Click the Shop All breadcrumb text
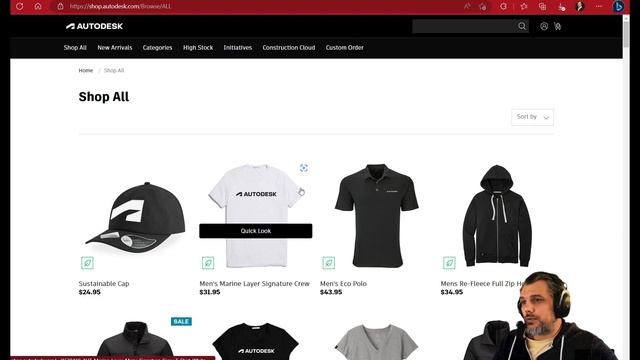Screen dimensions: 640x360 click(114, 70)
